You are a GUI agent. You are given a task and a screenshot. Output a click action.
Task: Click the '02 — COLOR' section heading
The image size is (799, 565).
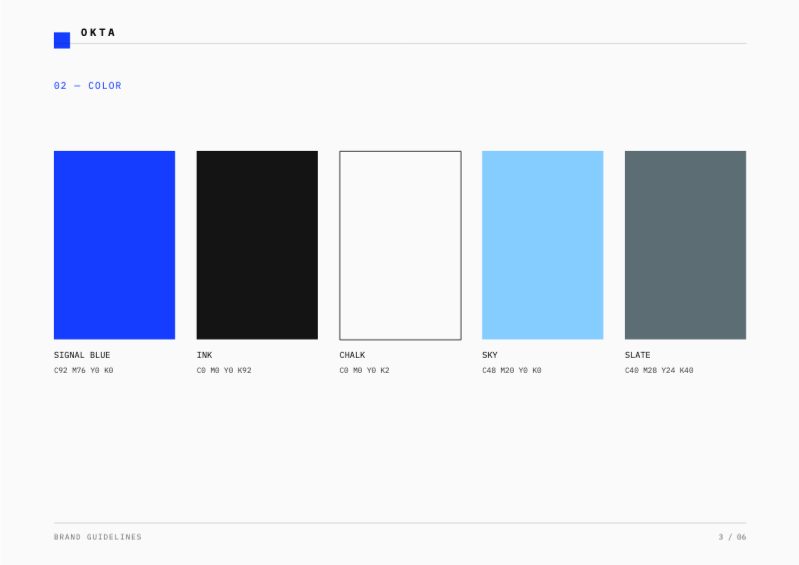88,86
